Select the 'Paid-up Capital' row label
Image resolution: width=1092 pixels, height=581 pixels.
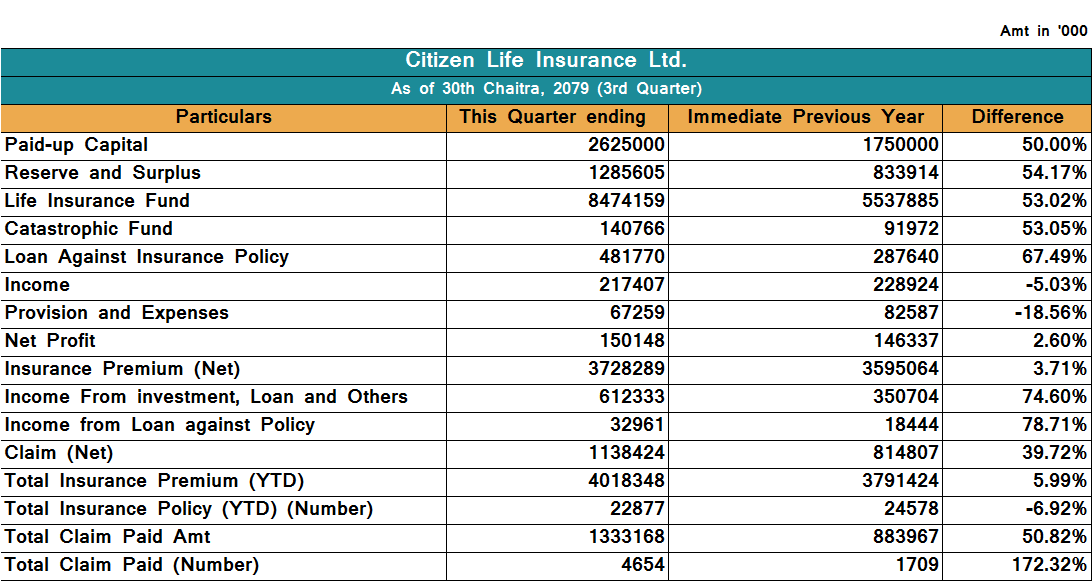(x=77, y=145)
